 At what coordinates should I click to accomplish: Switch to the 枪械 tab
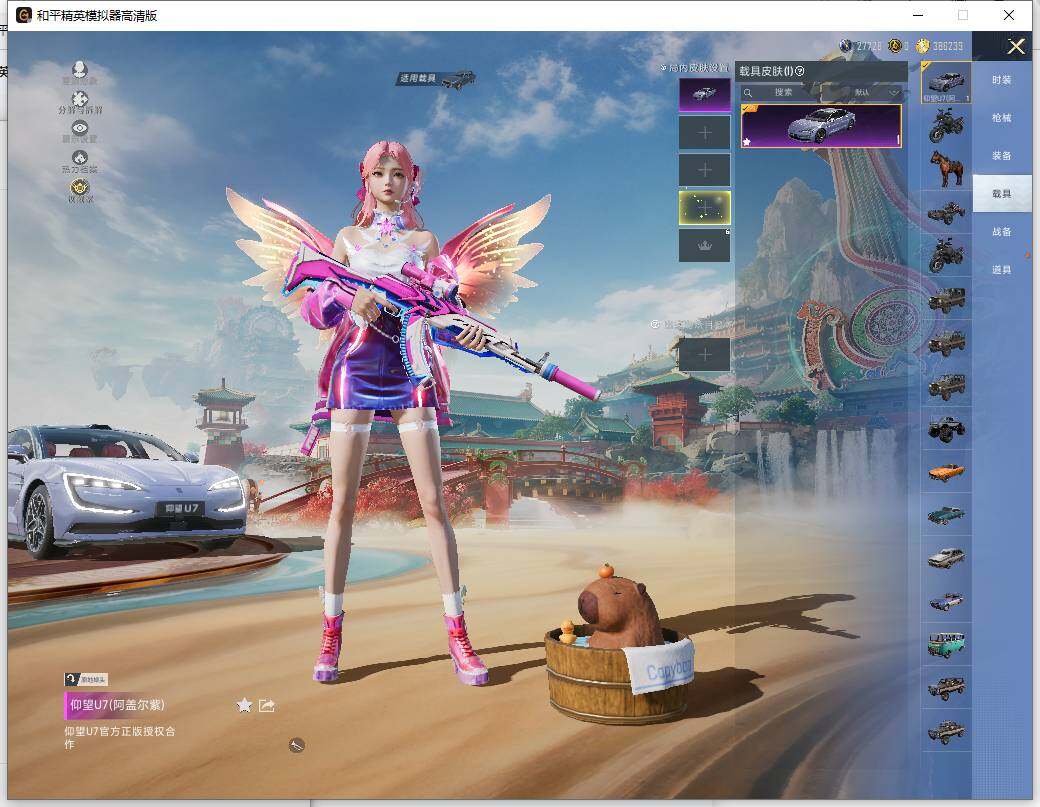click(x=1002, y=118)
